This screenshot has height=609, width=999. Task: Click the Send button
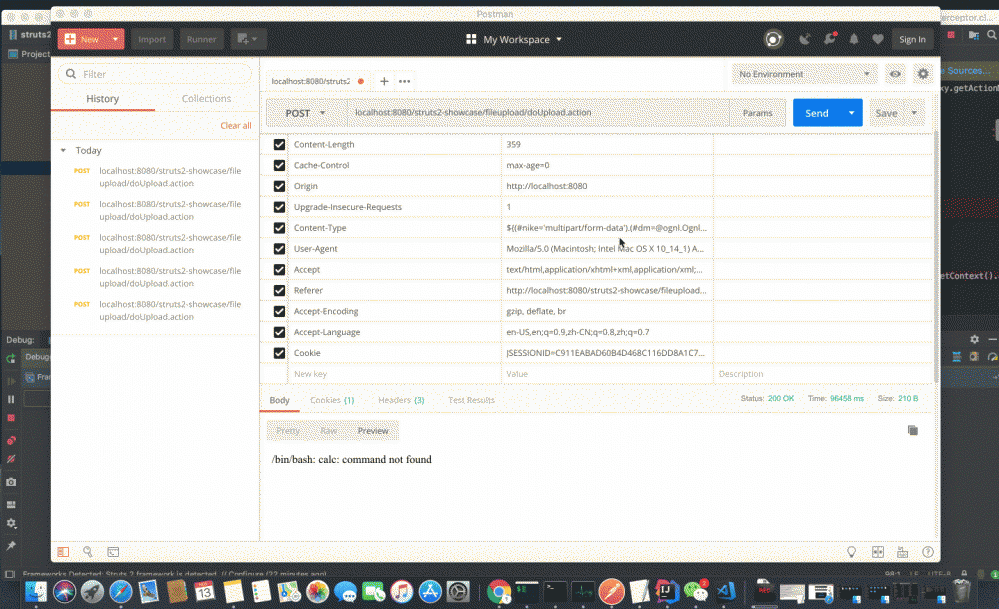point(819,113)
